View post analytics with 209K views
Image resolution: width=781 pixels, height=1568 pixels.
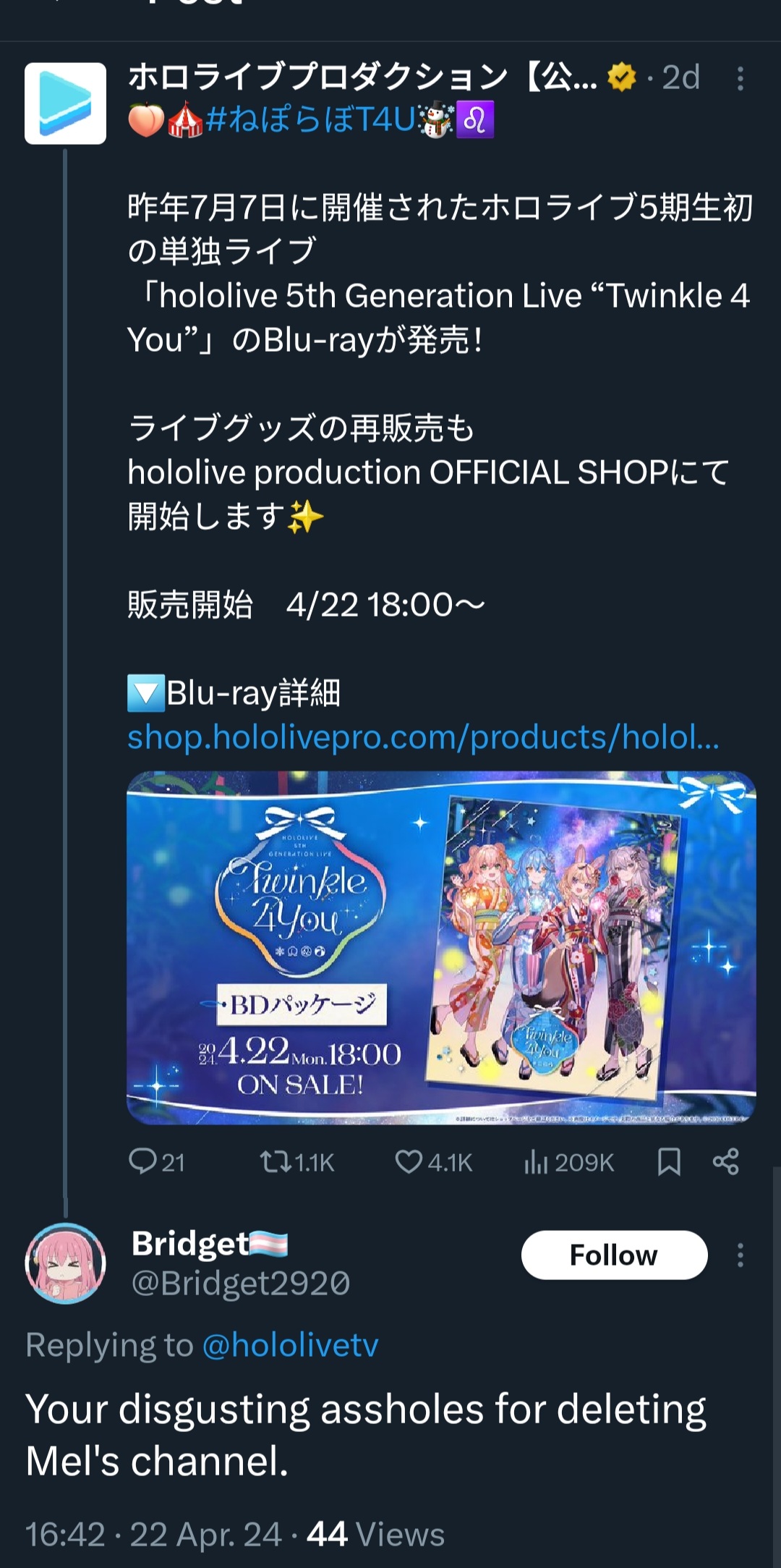[568, 1162]
